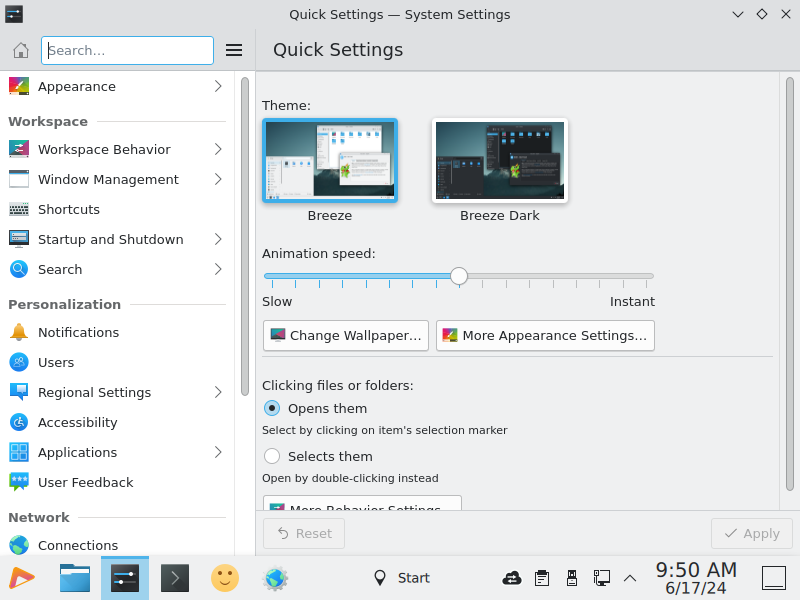Click the Notifications bell icon

point(19,332)
